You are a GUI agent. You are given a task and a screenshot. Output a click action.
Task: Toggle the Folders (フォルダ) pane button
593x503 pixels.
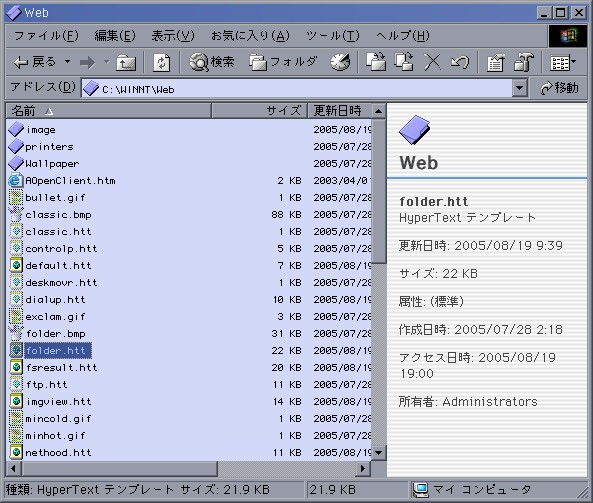pos(283,62)
